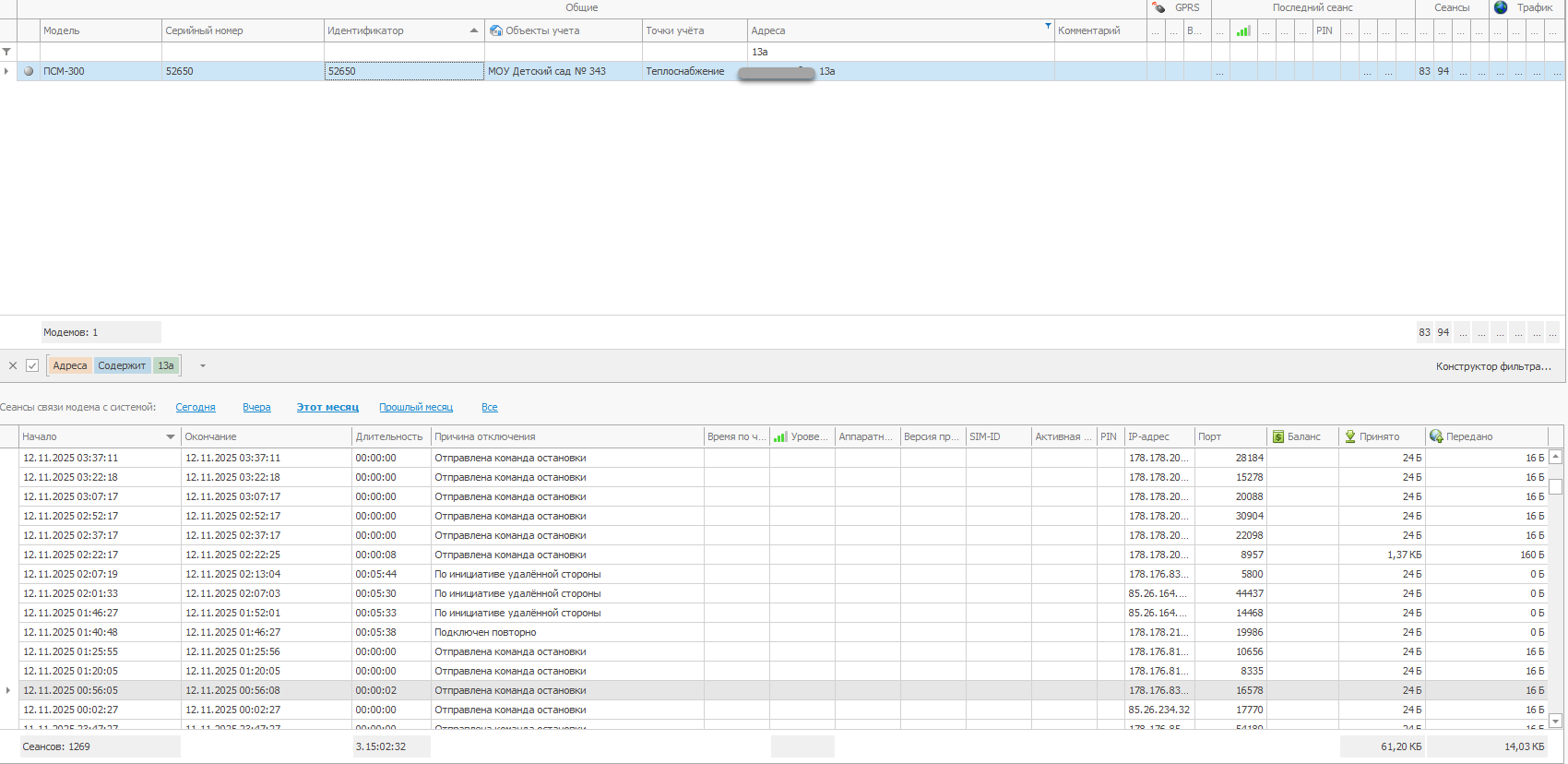
Task: Click the globe icon beside Трафик
Action: [1501, 7]
